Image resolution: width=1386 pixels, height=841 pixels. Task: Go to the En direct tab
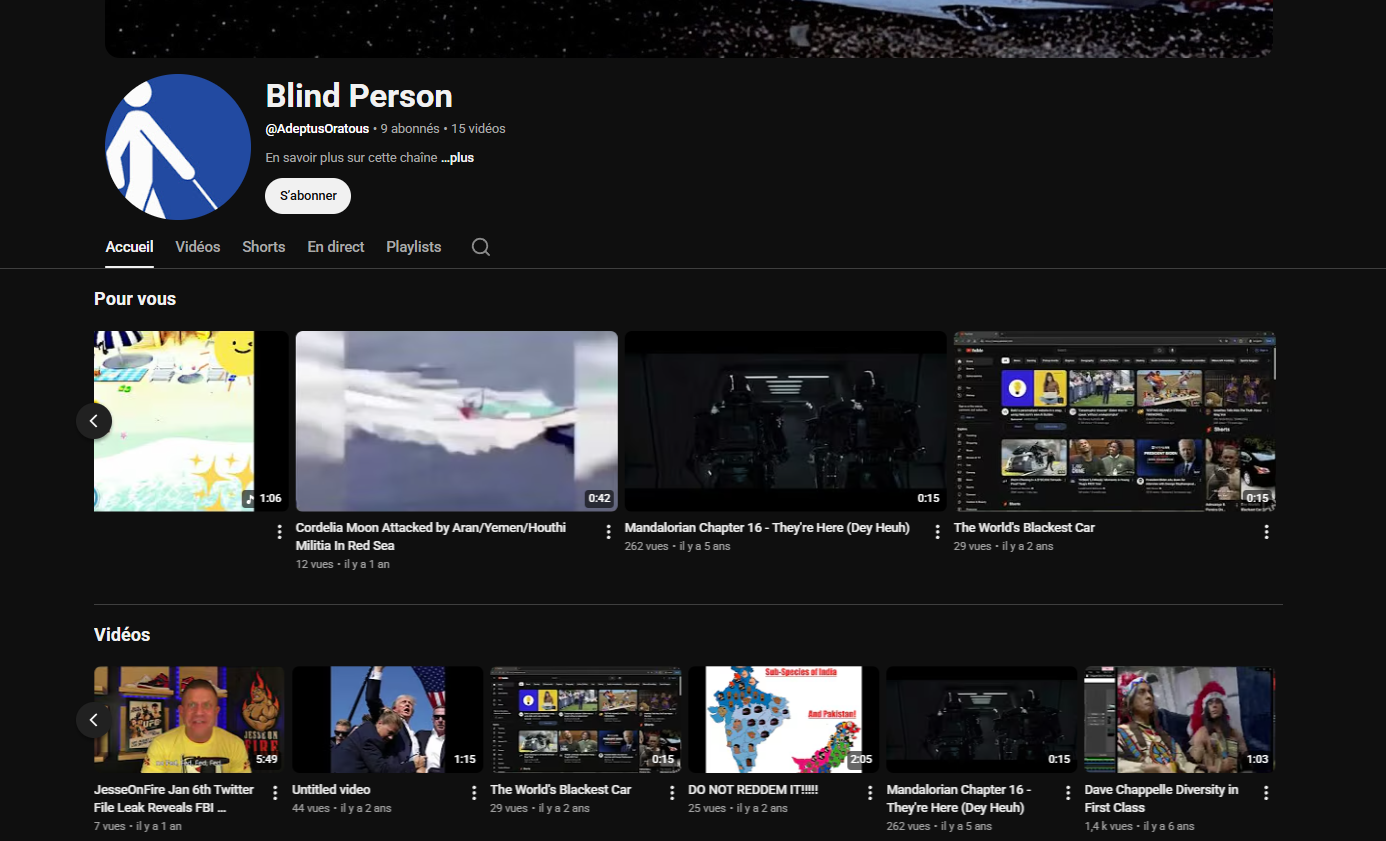point(336,247)
